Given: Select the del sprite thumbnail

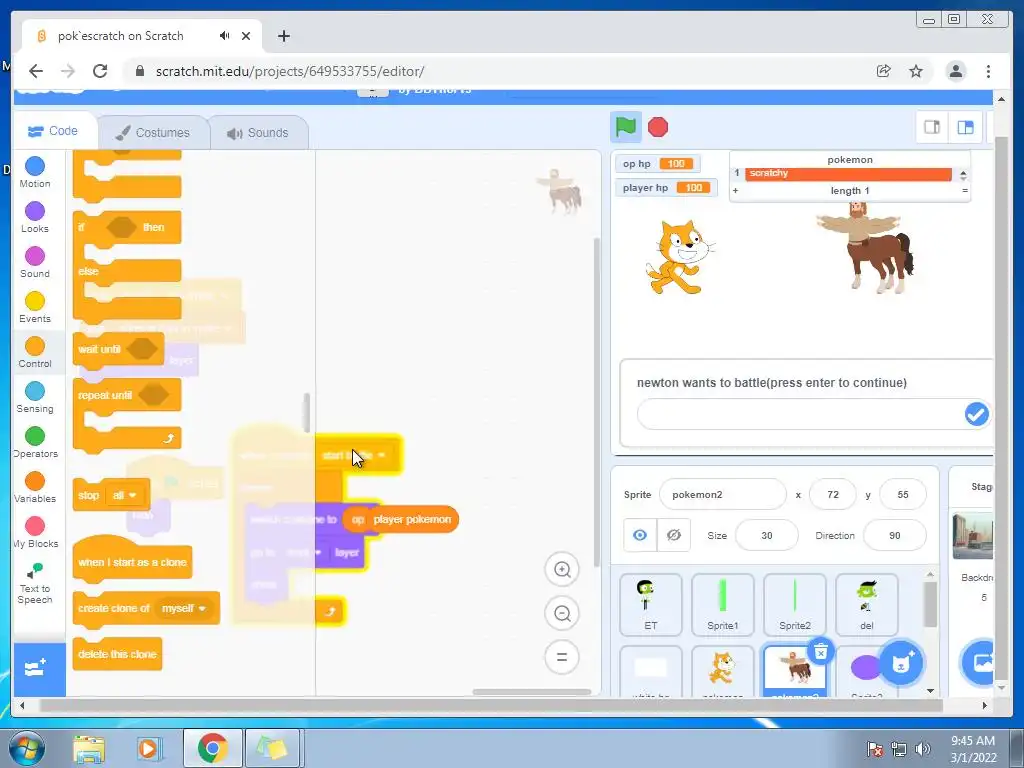Looking at the screenshot, I should tap(867, 605).
